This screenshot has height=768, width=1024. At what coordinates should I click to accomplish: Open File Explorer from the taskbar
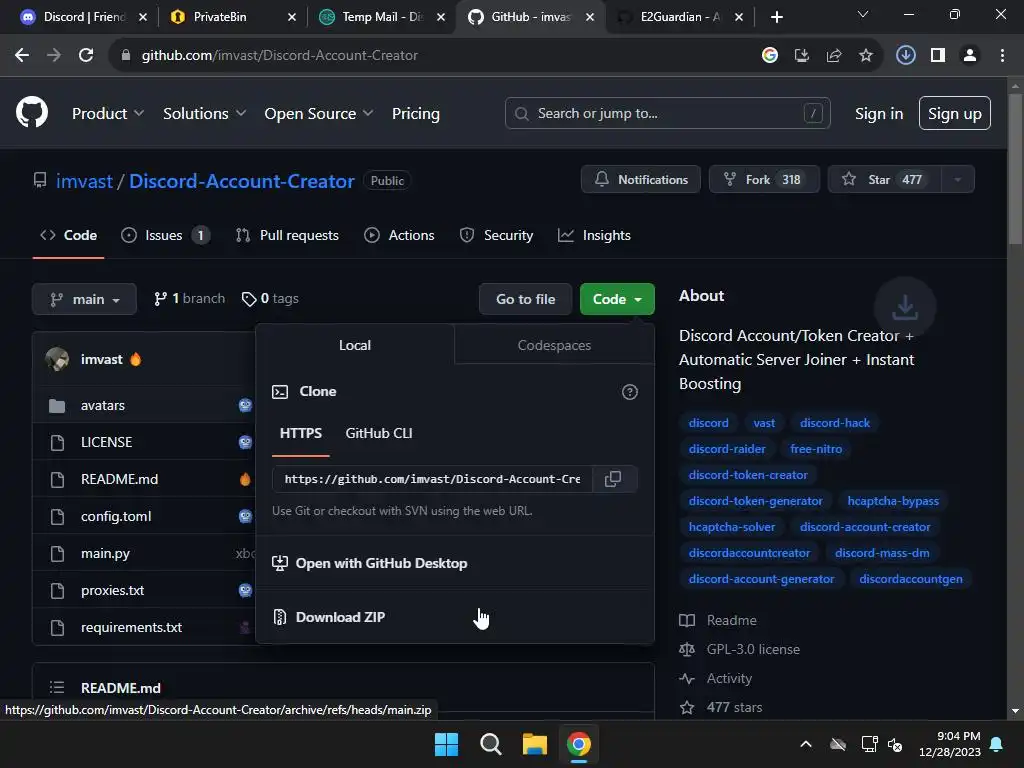click(x=534, y=744)
